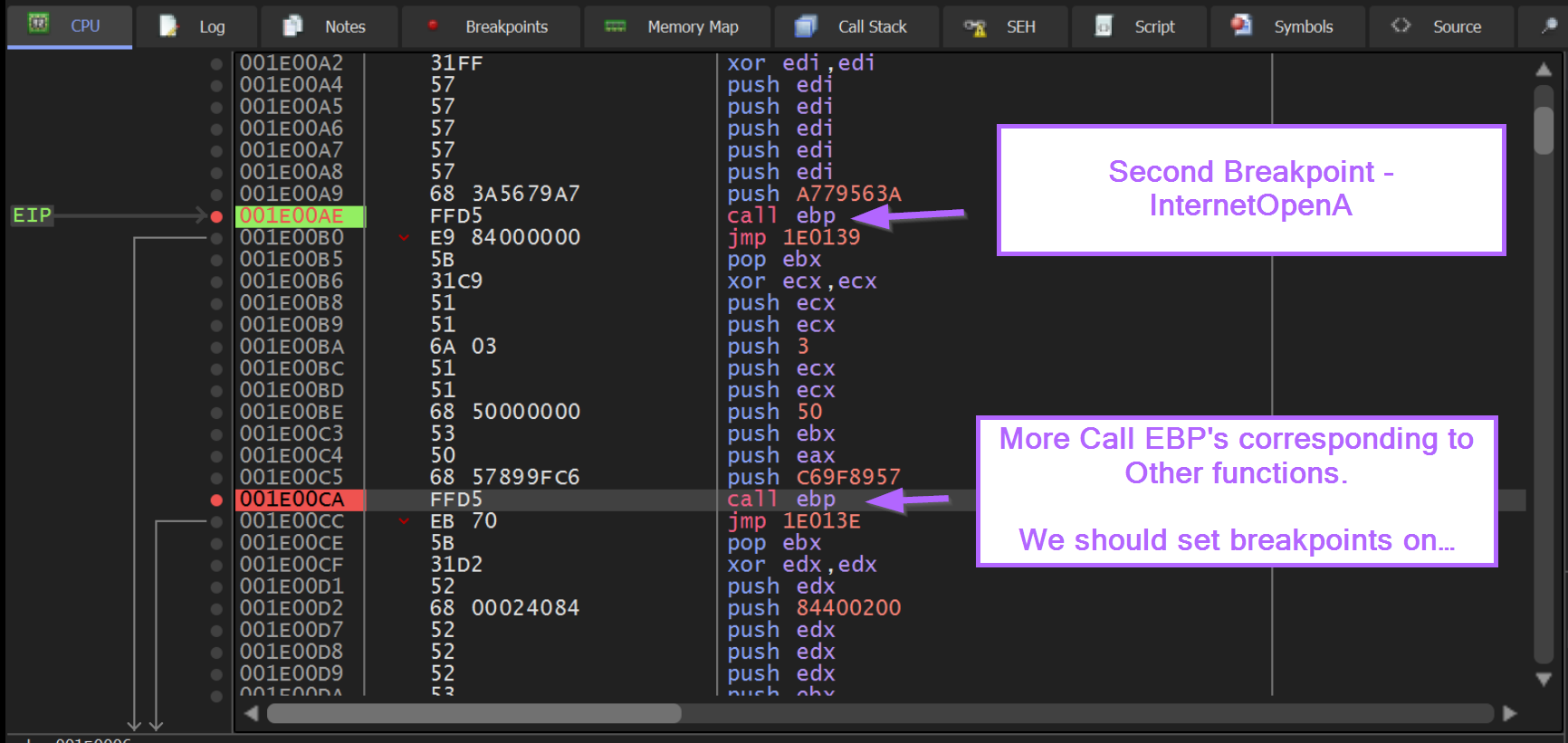1568x743 pixels.
Task: Toggle breakpoint dot at address 001E00AE
Action: click(x=216, y=216)
